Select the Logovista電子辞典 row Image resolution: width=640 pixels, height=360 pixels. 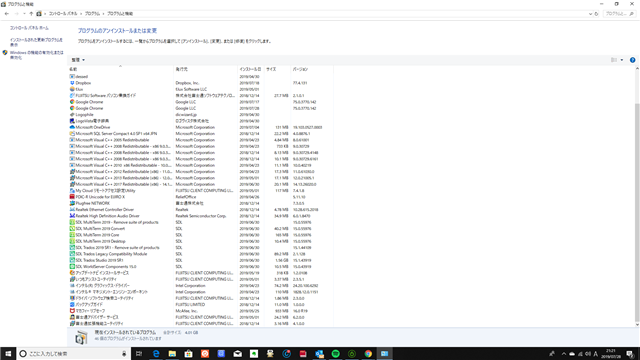(201, 121)
